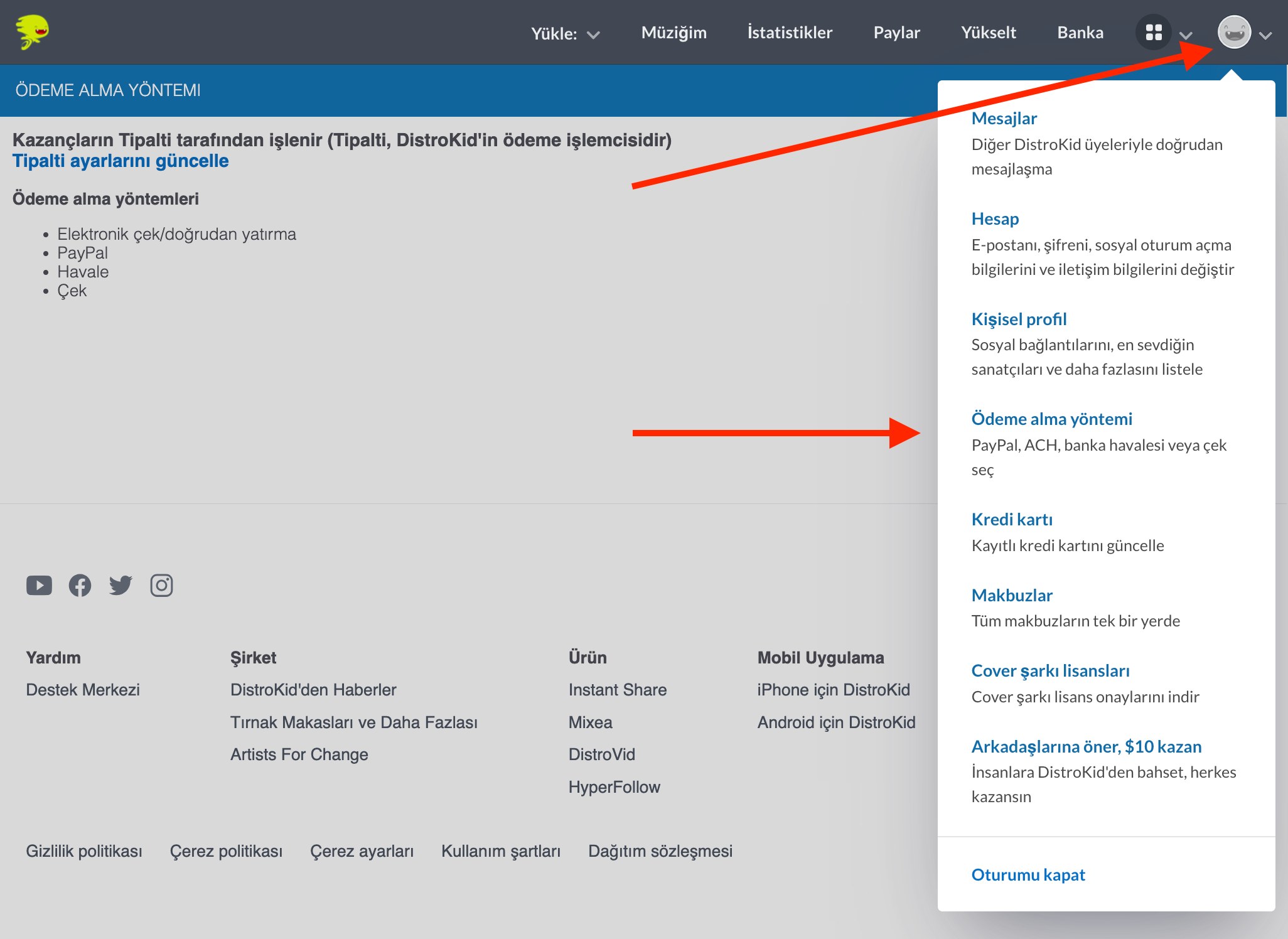The image size is (1288, 939).
Task: Expand chevron next to apps grid
Action: click(x=1186, y=35)
